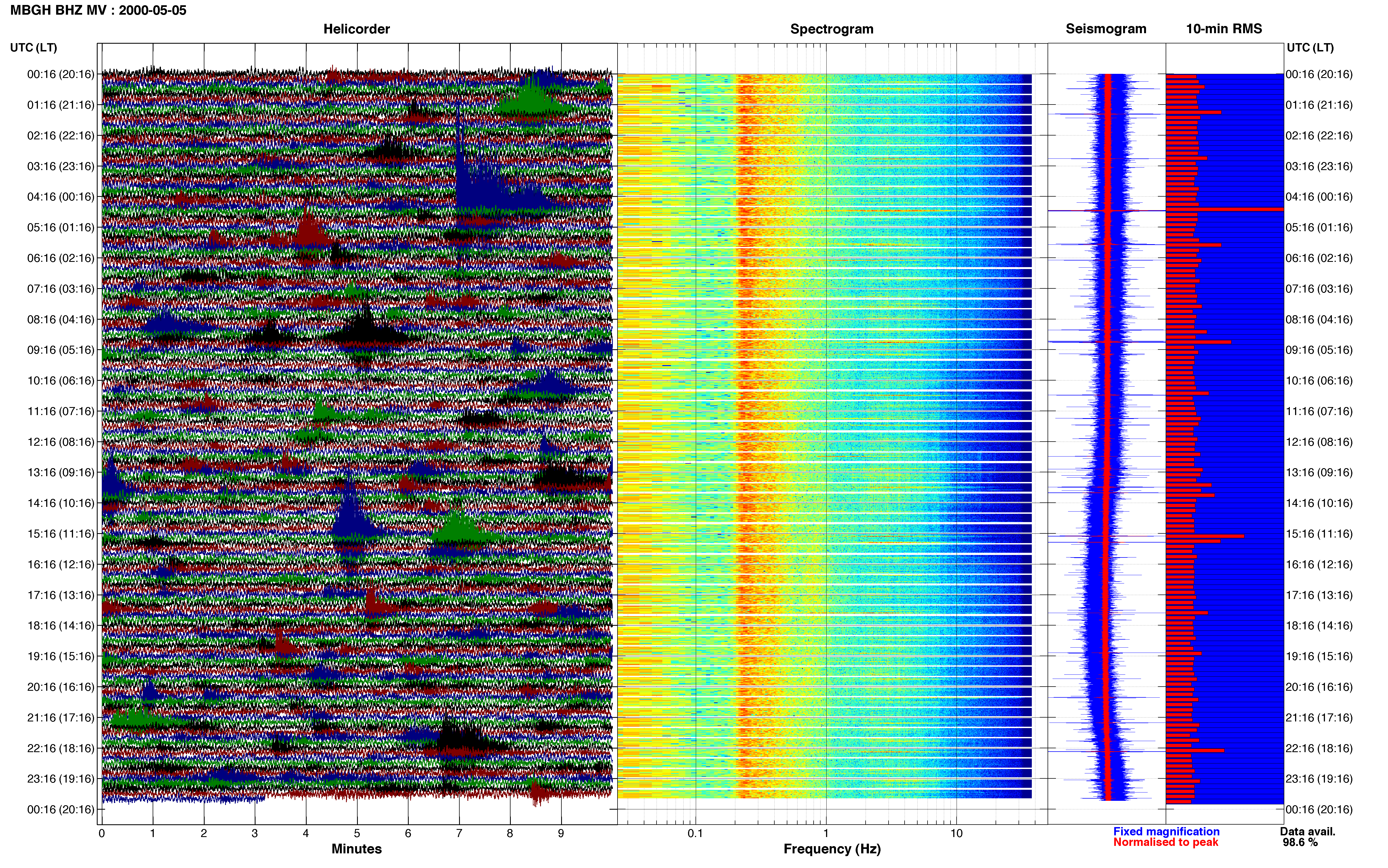Click UTC (LT) label beside the RMS panel
Screen dimensions: 1388x868
1310,48
